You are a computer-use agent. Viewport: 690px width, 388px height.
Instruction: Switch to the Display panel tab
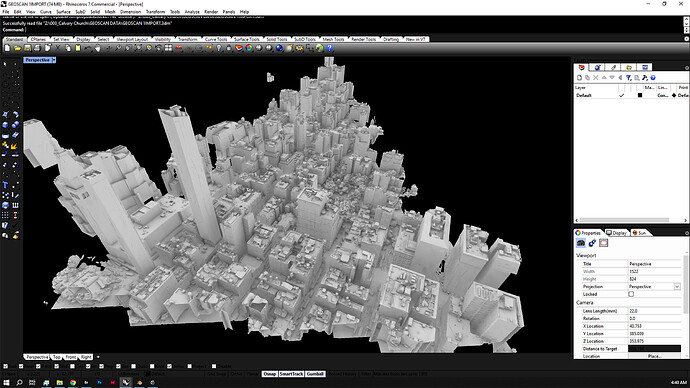point(617,233)
